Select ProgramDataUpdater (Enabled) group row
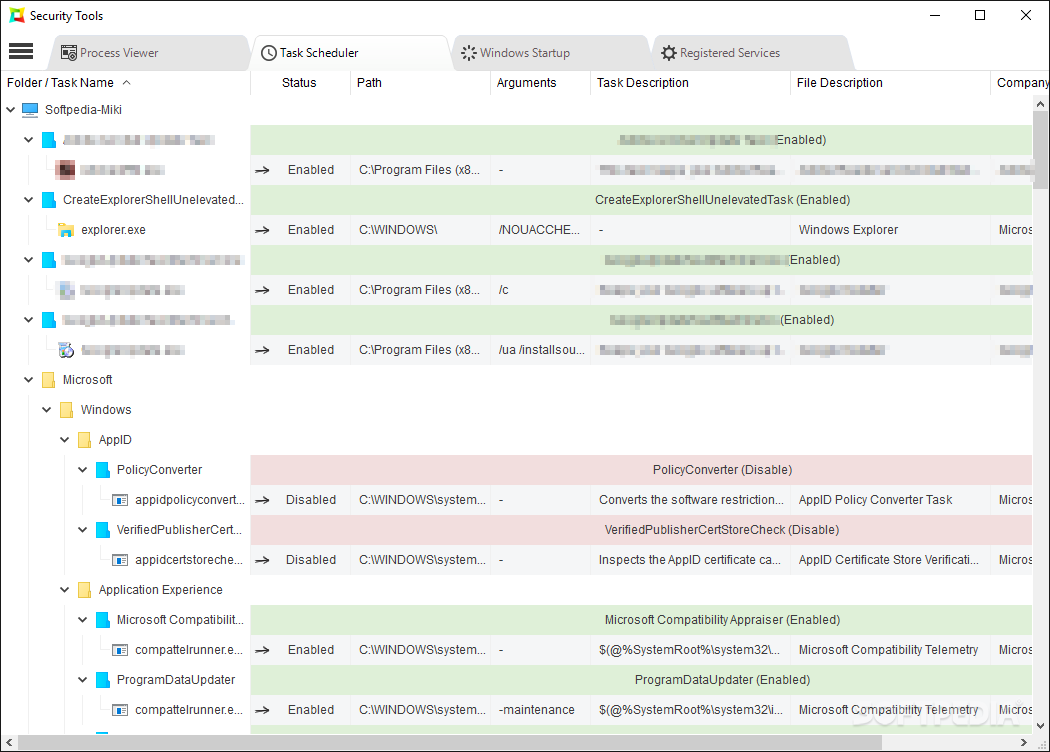The image size is (1050, 752). click(641, 680)
